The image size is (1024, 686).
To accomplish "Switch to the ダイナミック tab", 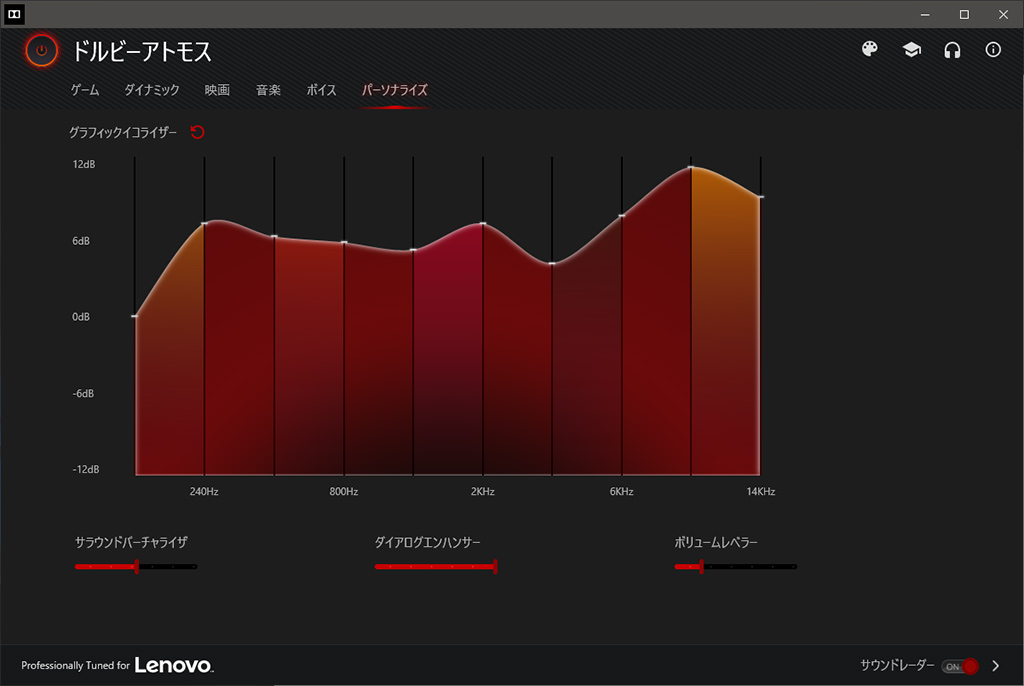I will [152, 90].
